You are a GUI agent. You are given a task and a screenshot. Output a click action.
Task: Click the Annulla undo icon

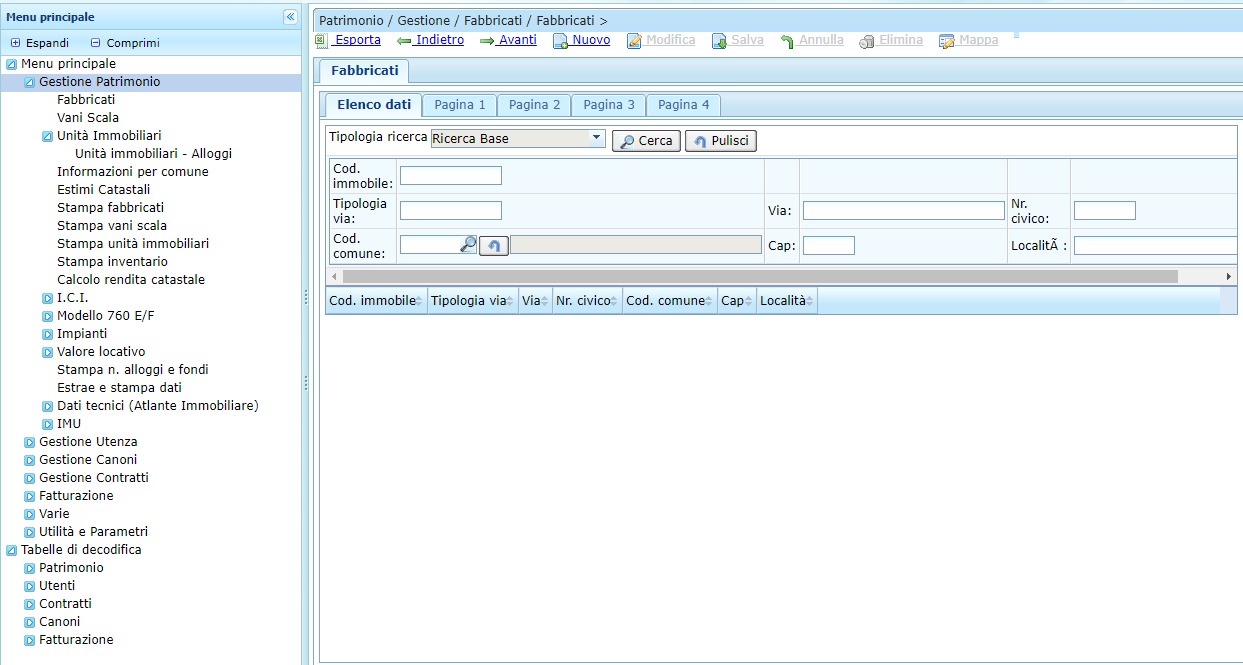(x=787, y=41)
